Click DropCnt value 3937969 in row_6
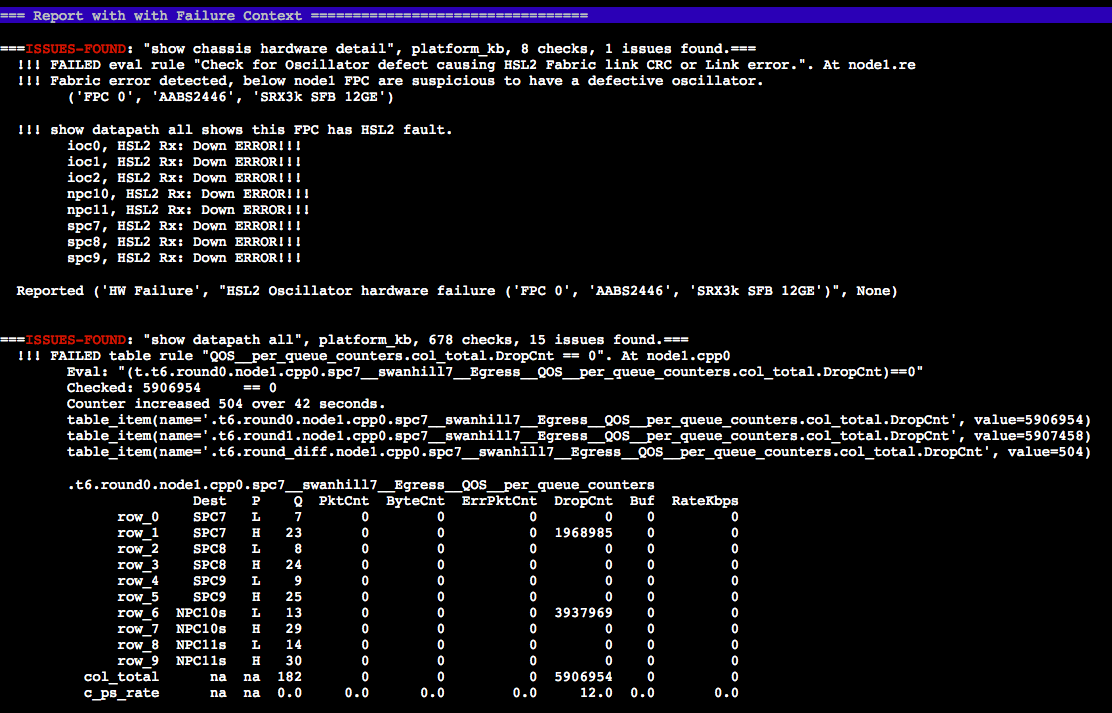The height and width of the screenshot is (713, 1112). (x=583, y=613)
